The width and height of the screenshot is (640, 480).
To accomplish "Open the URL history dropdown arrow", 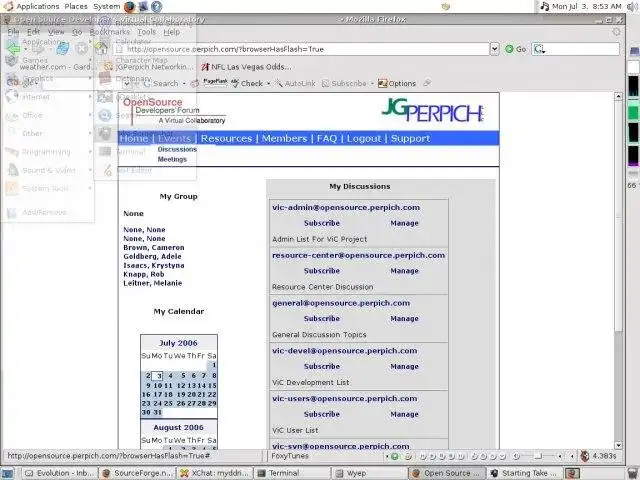I will tap(494, 49).
